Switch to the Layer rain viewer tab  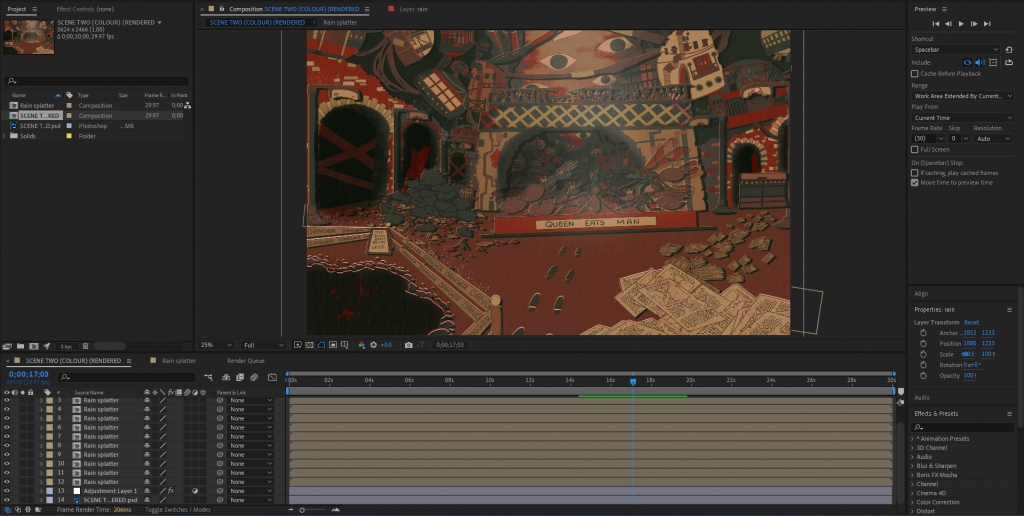[x=413, y=9]
